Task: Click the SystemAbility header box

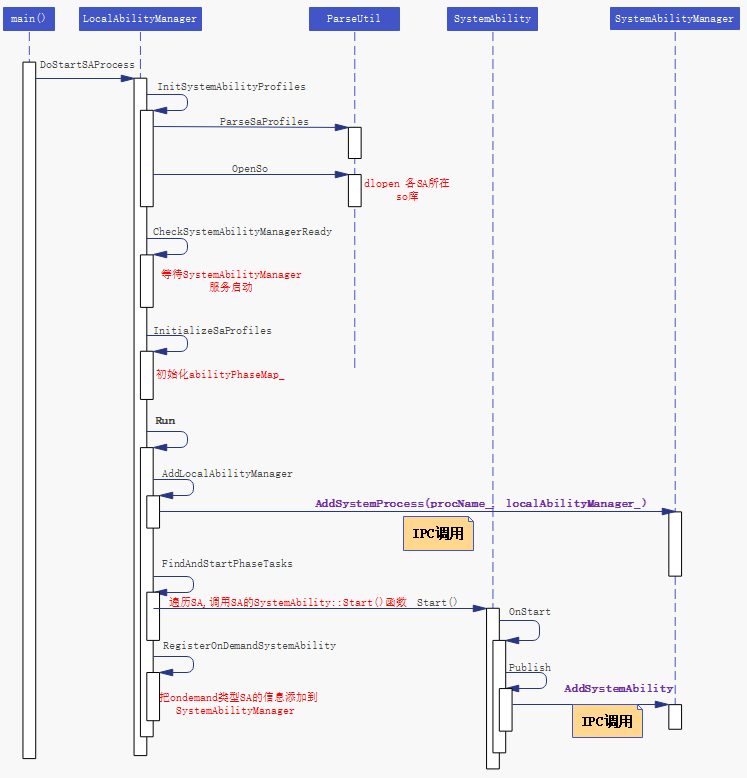Action: (x=492, y=18)
